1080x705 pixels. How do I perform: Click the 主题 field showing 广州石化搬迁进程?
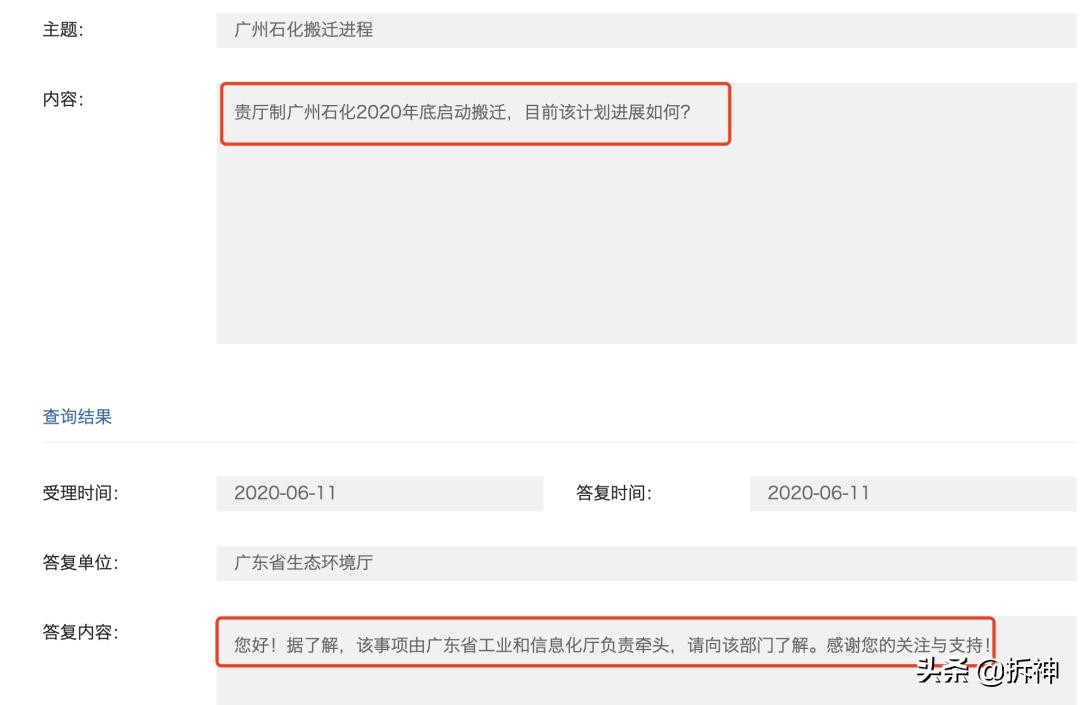pyautogui.click(x=646, y=30)
